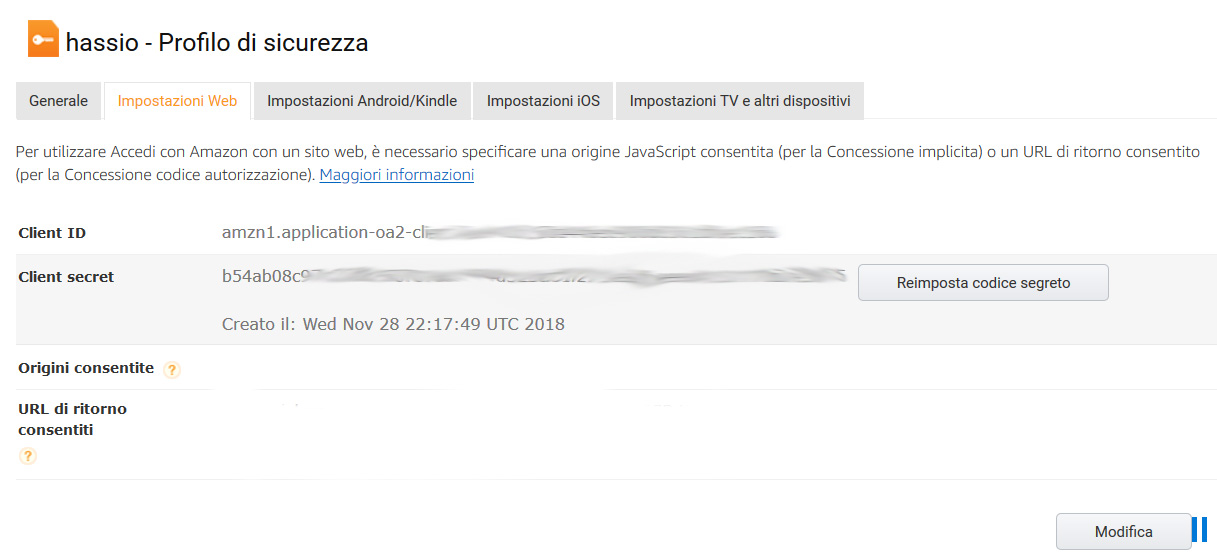Select the Client secret value text
This screenshot has width=1217, height=557.
coord(534,276)
